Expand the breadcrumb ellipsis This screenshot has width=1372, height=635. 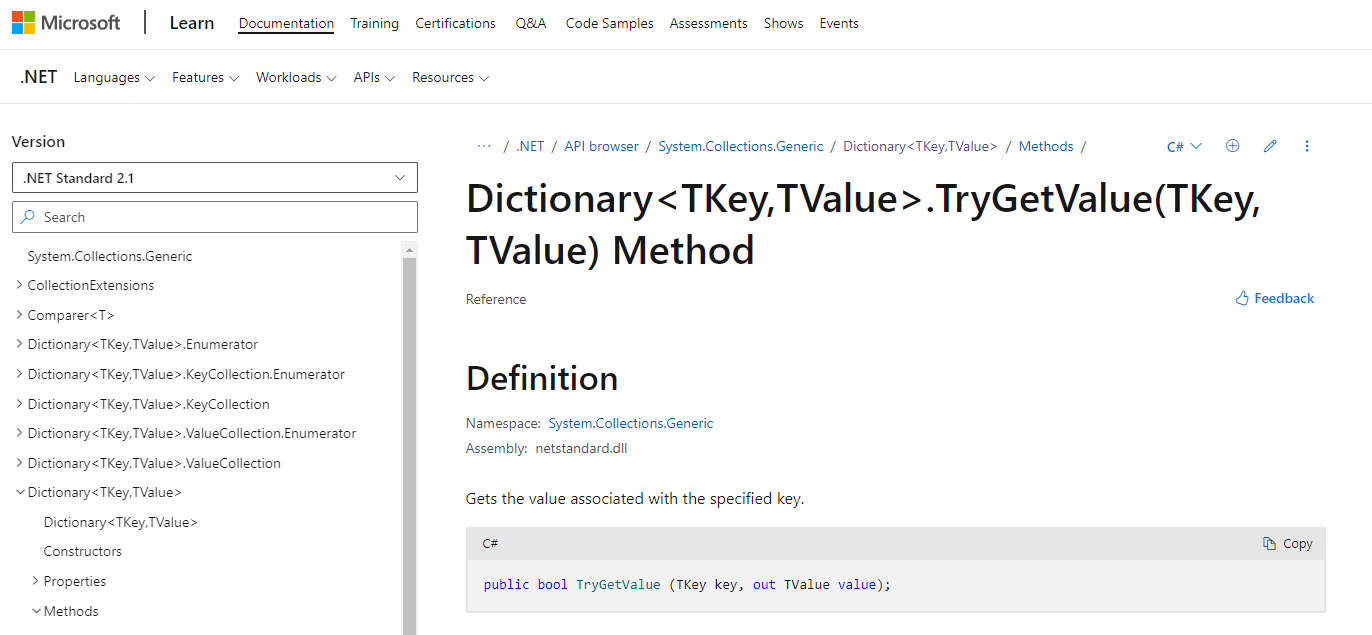pyautogui.click(x=484, y=146)
